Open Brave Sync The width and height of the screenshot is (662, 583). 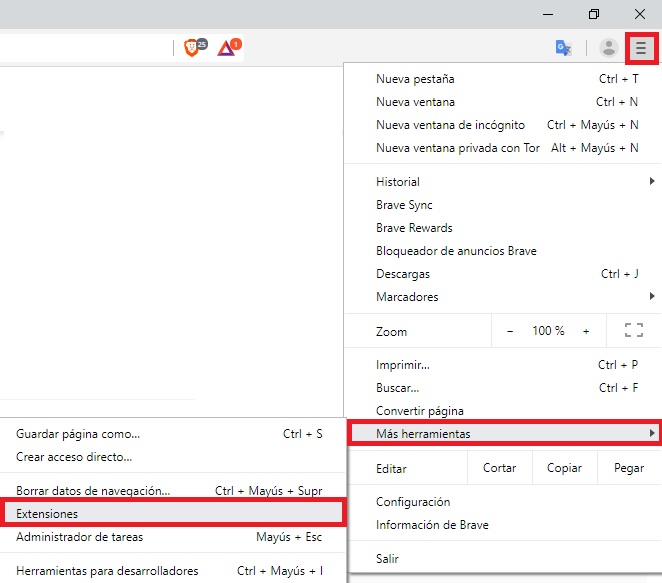(x=502, y=205)
